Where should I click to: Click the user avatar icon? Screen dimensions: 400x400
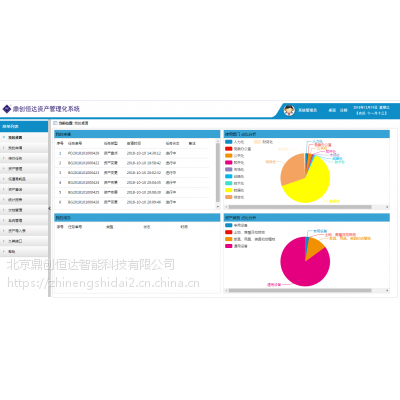coord(289,110)
